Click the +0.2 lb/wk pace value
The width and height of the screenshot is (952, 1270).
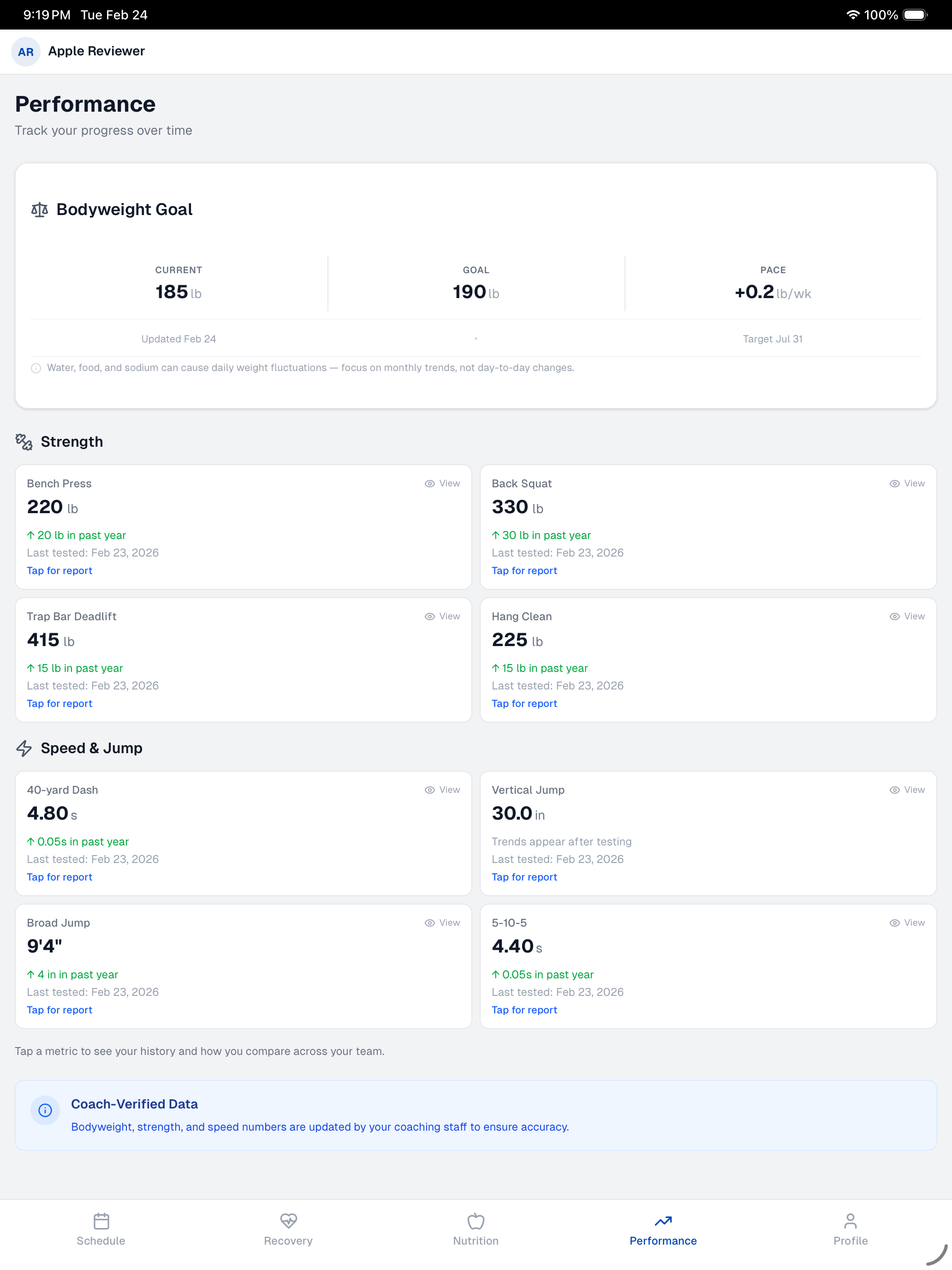tap(773, 292)
